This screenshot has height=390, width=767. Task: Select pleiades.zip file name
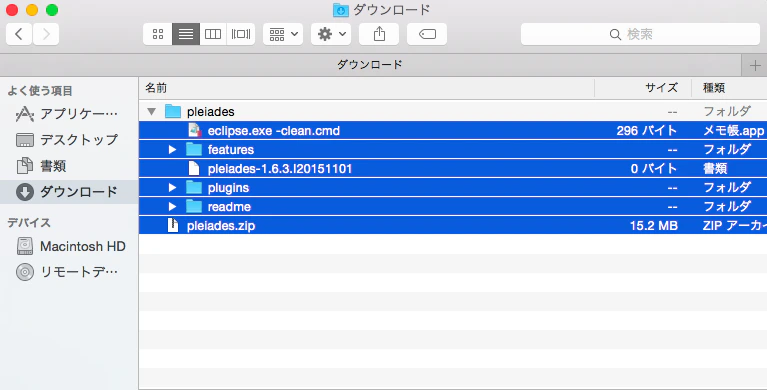221,226
